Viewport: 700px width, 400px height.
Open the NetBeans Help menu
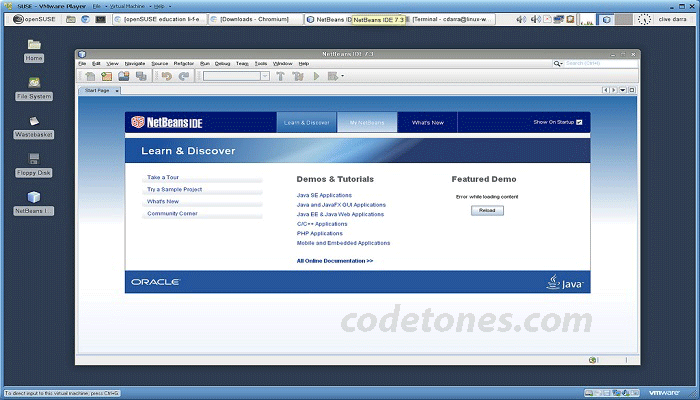(304, 64)
